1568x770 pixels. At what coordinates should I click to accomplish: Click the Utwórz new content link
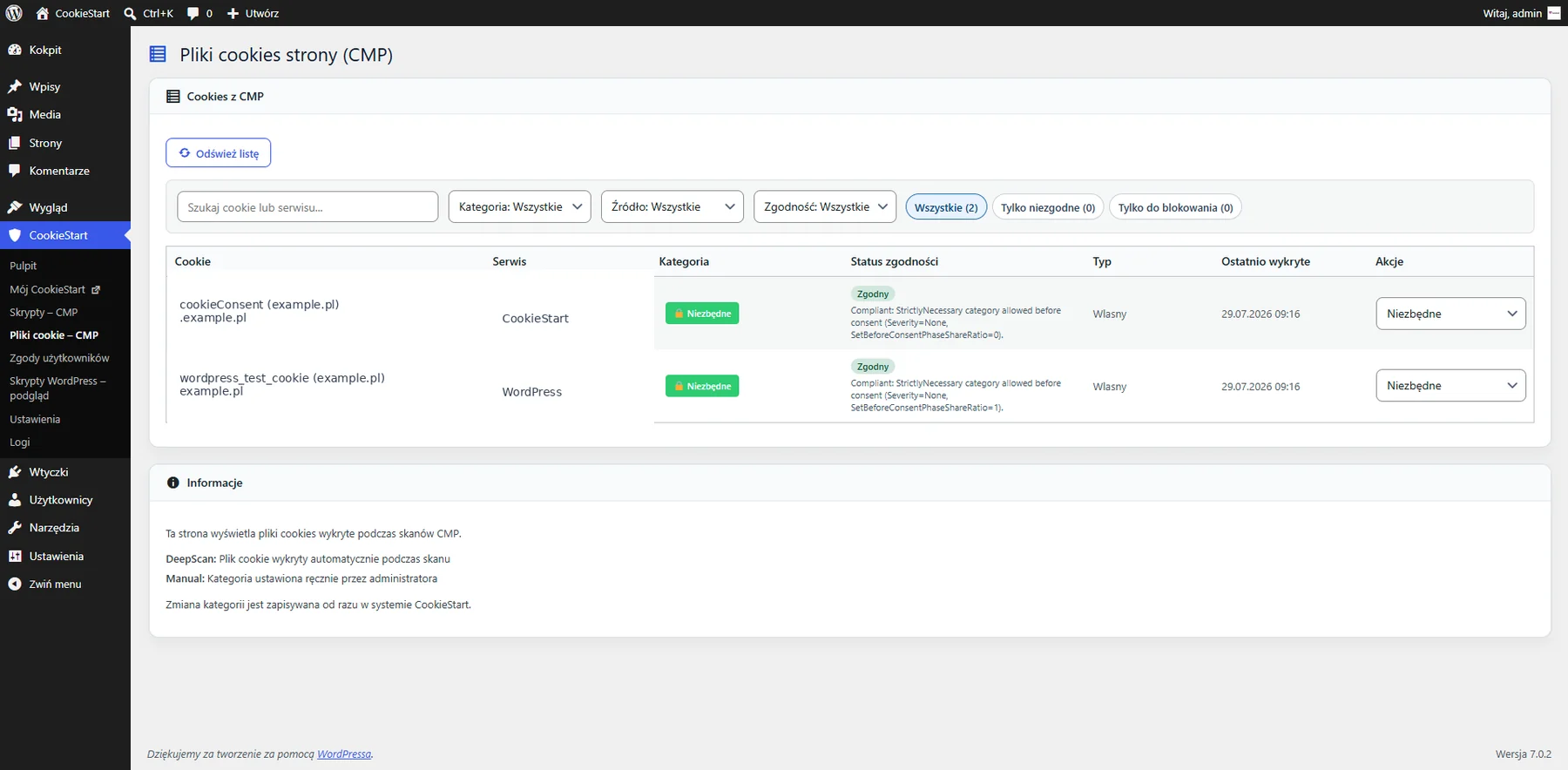(262, 13)
